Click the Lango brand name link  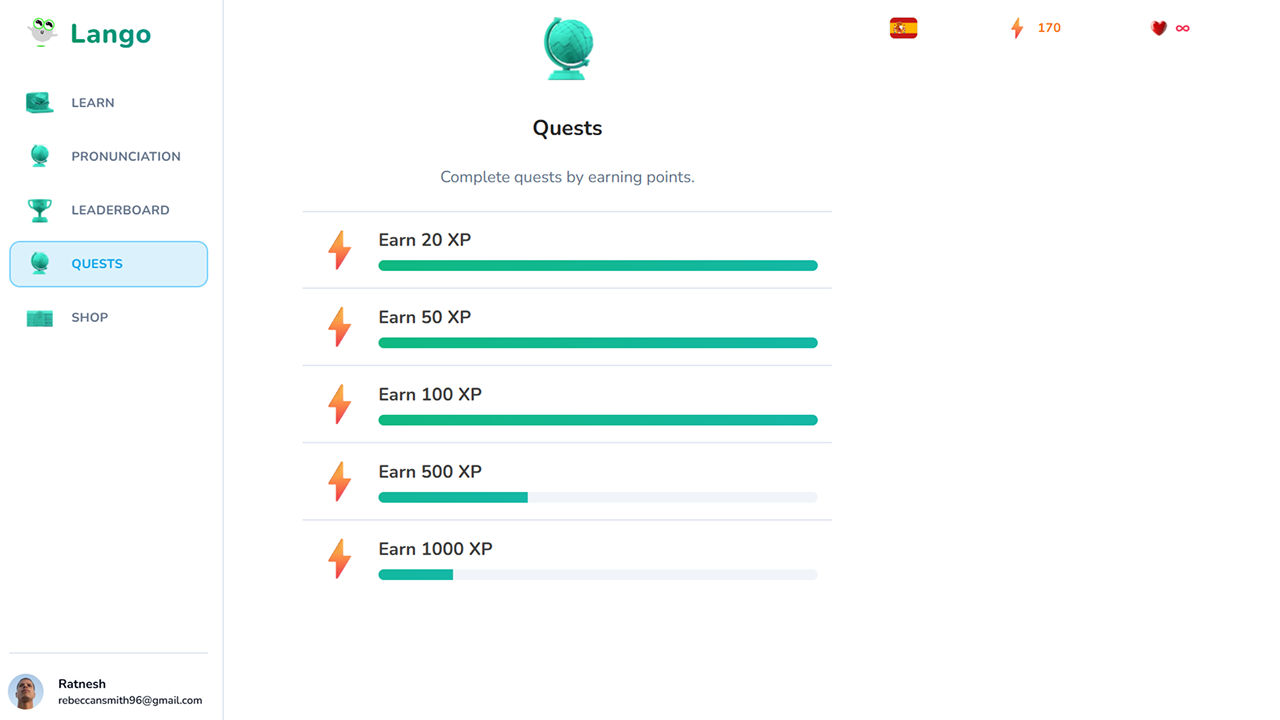point(111,34)
